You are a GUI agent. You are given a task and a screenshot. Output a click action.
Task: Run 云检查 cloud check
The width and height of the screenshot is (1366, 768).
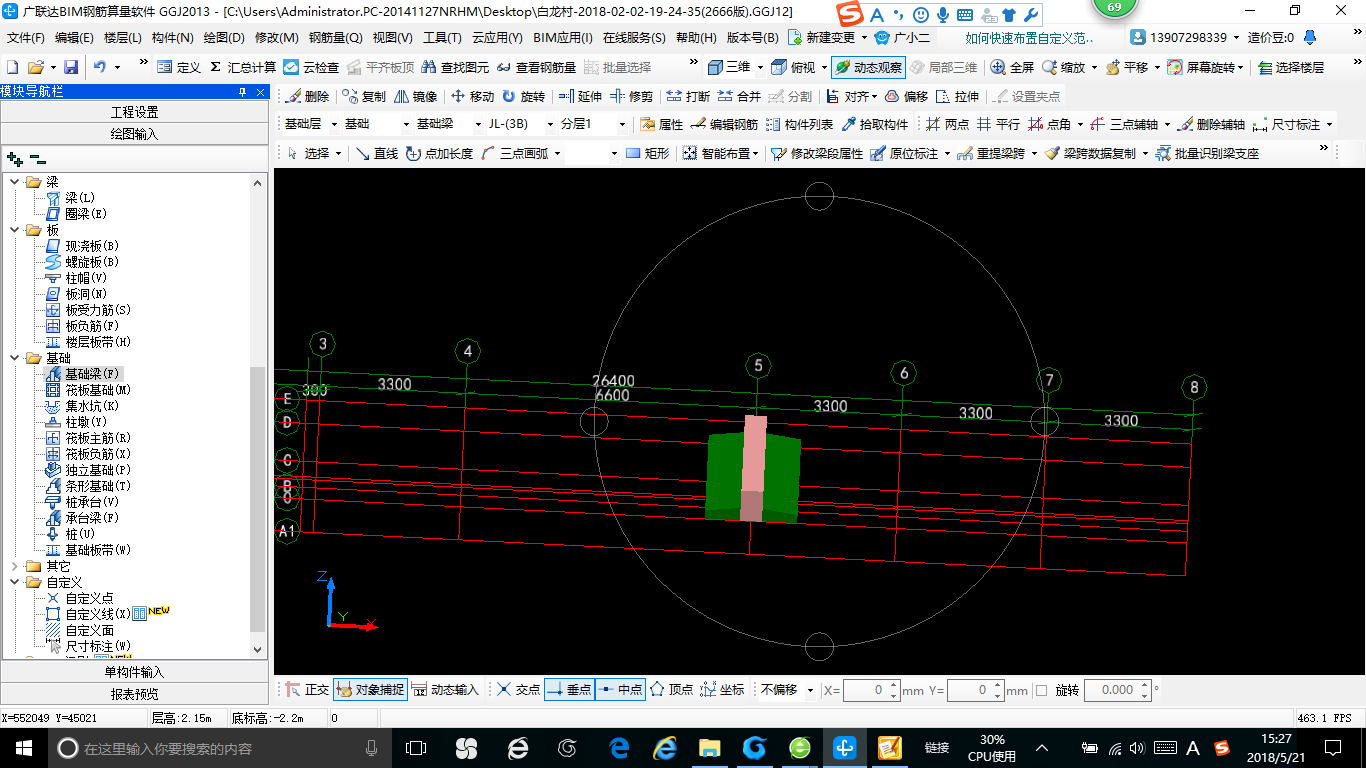(x=311, y=67)
